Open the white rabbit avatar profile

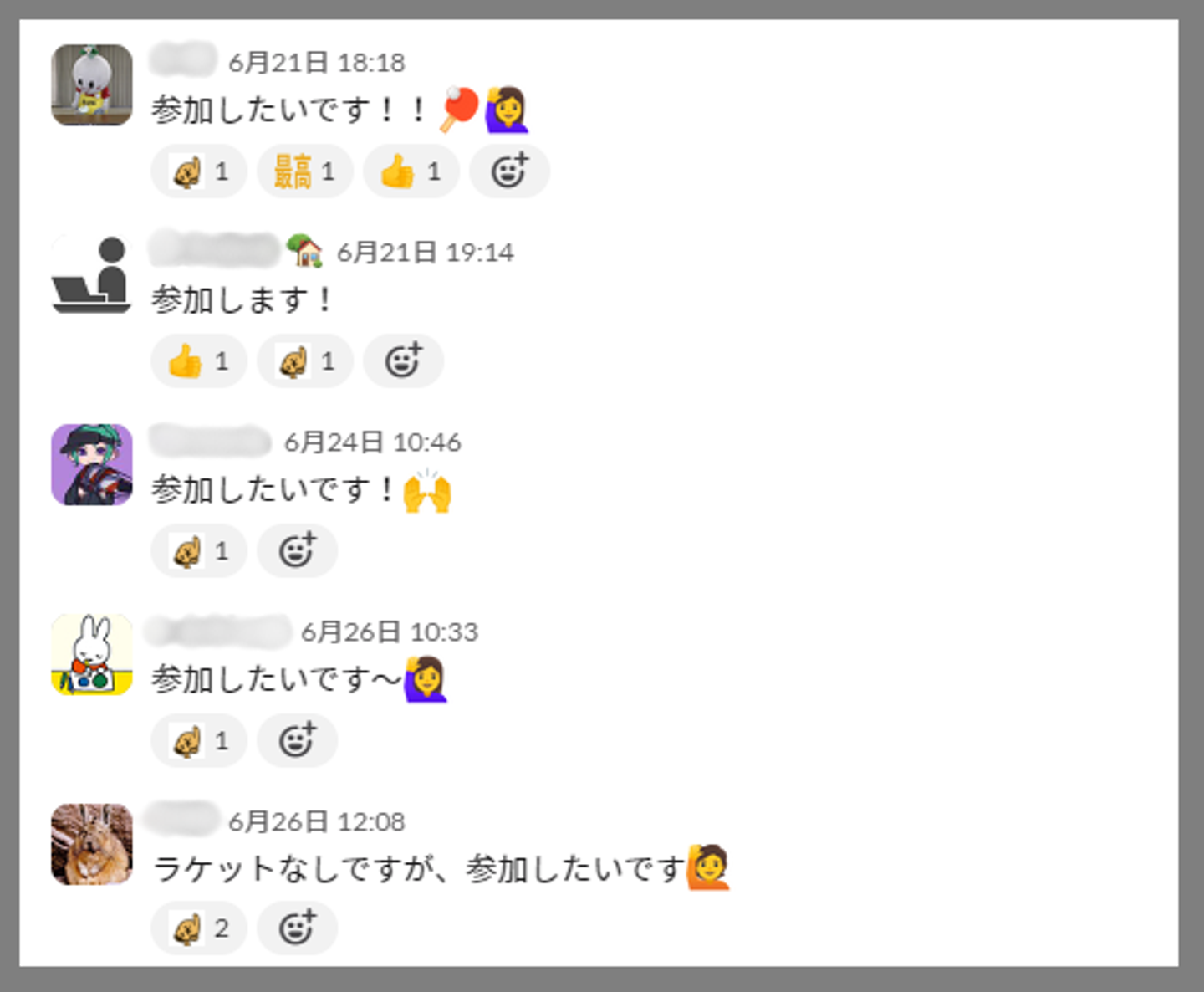click(92, 654)
